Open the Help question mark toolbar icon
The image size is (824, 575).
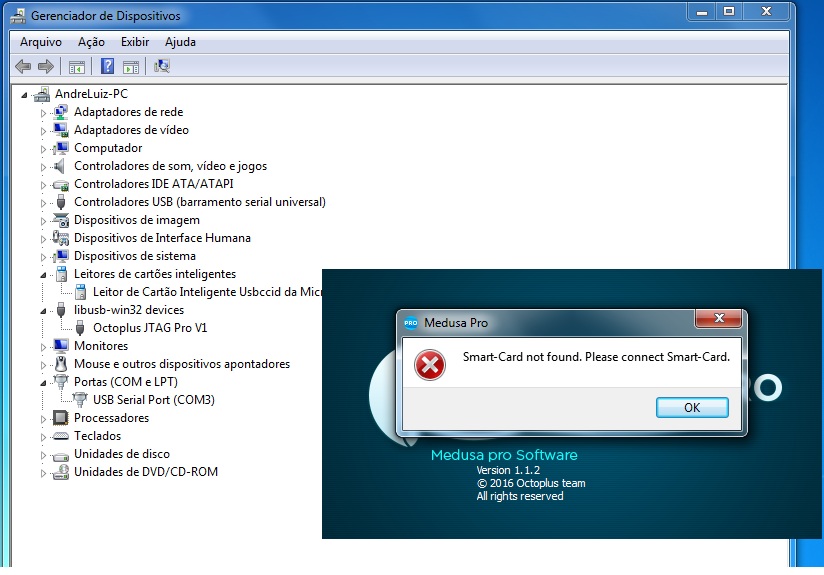tap(107, 66)
